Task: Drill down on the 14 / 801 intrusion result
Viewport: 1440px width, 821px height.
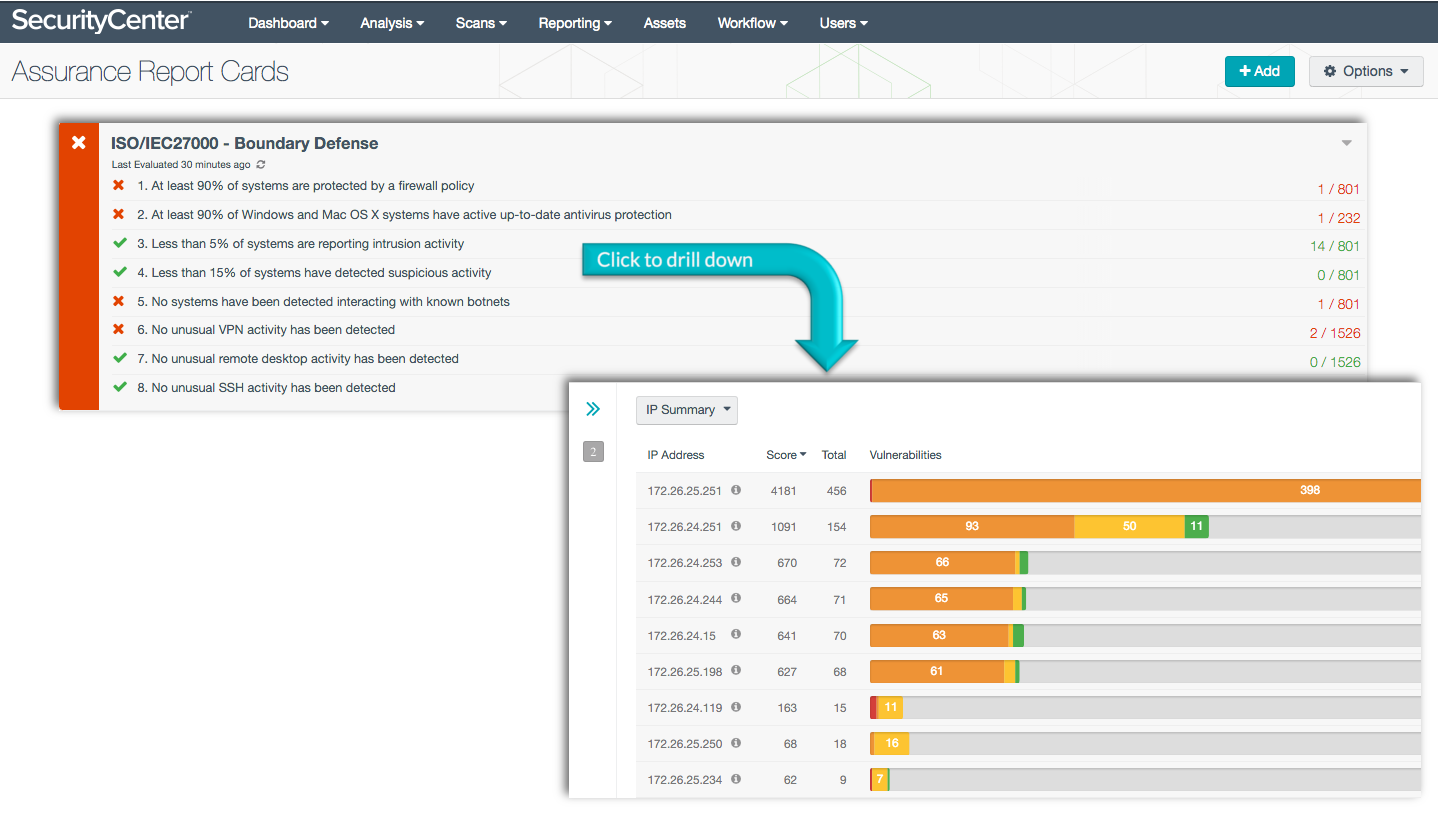Action: [1335, 246]
